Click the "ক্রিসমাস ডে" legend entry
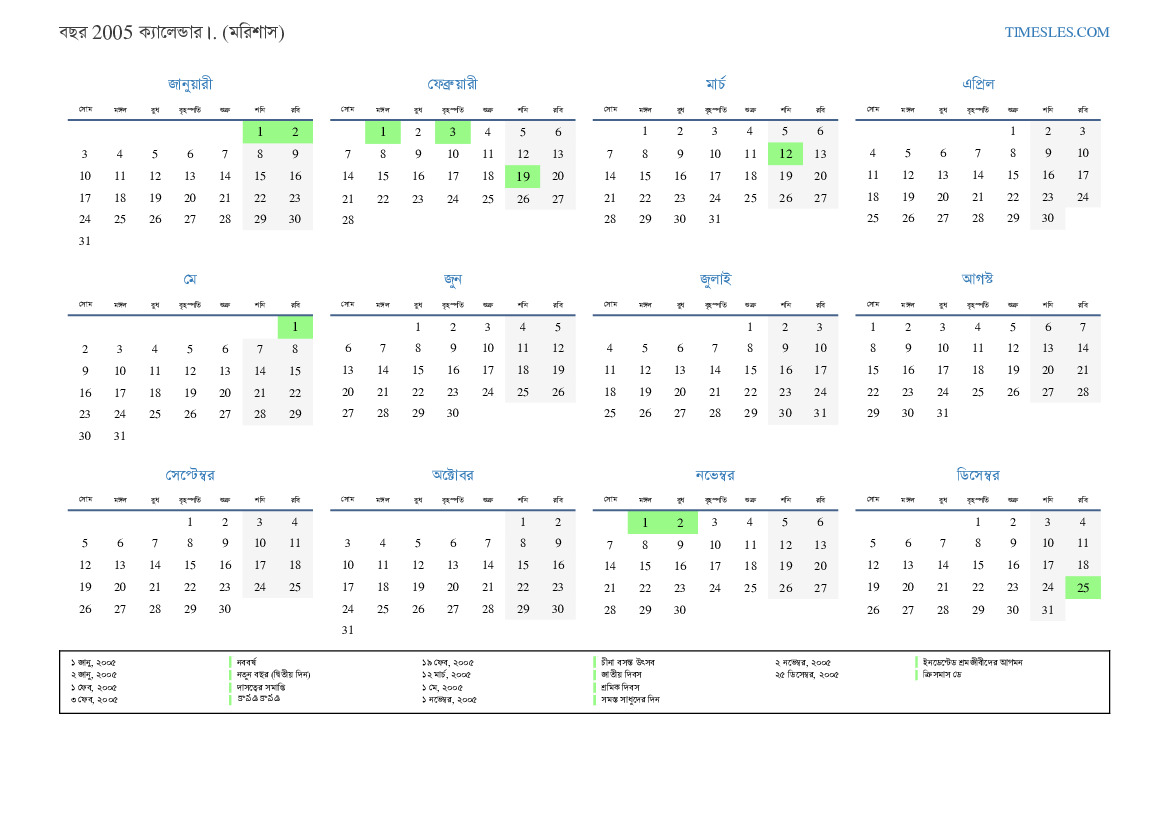 point(942,674)
